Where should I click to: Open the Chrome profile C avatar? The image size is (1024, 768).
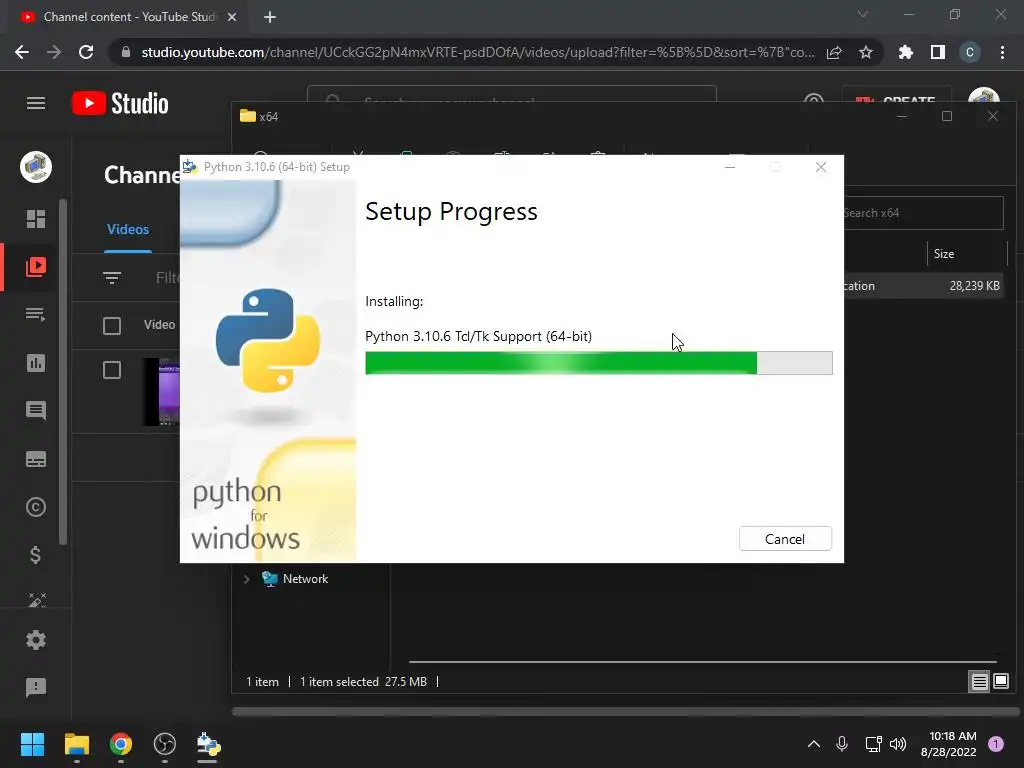[x=970, y=52]
